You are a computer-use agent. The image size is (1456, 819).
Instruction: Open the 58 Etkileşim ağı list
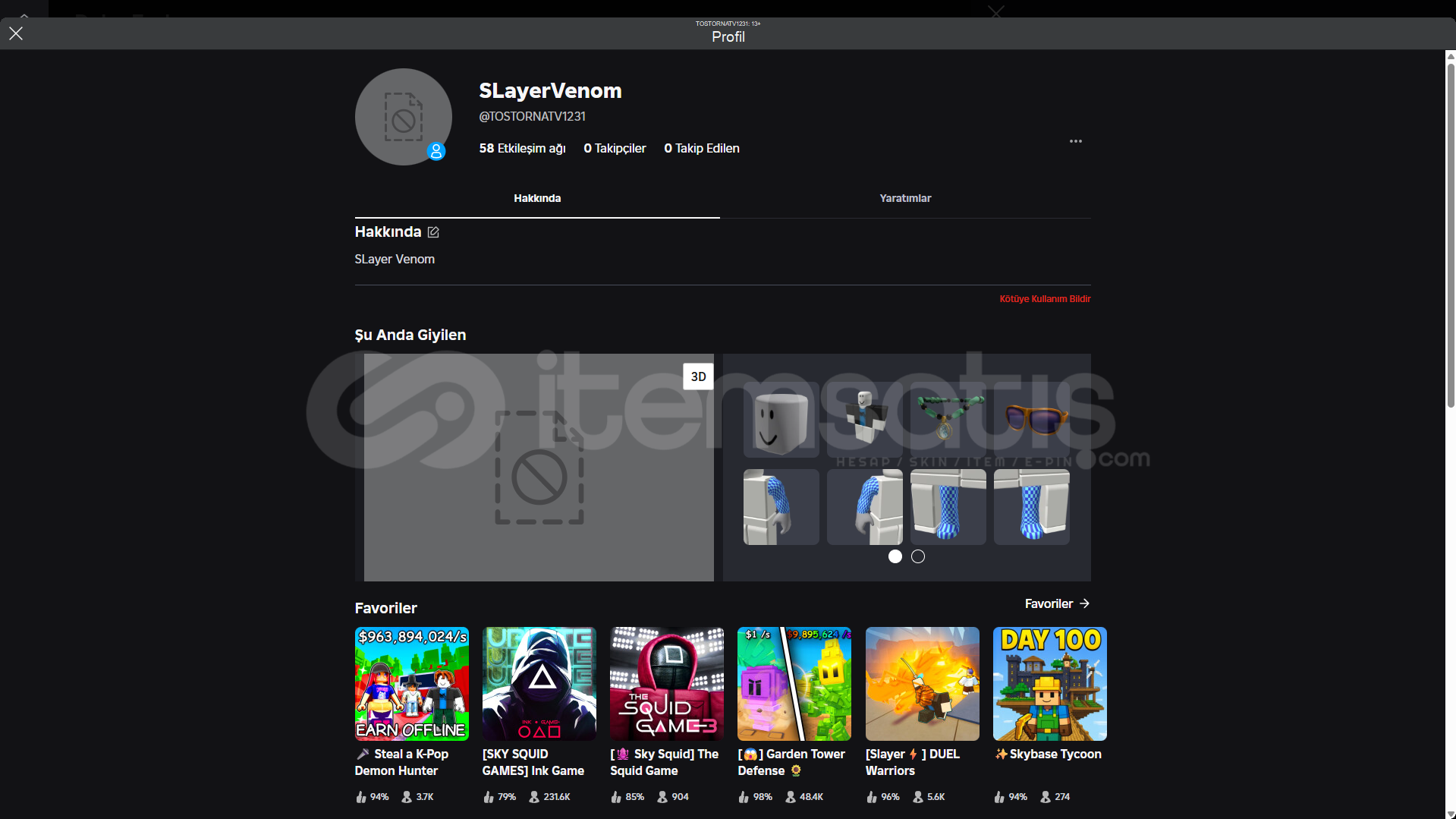[x=522, y=149]
